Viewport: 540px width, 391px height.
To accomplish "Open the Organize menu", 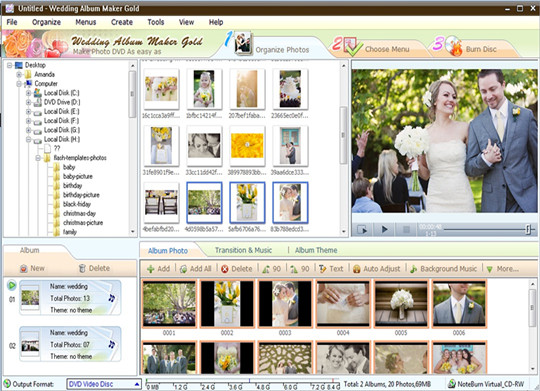I will 46,22.
